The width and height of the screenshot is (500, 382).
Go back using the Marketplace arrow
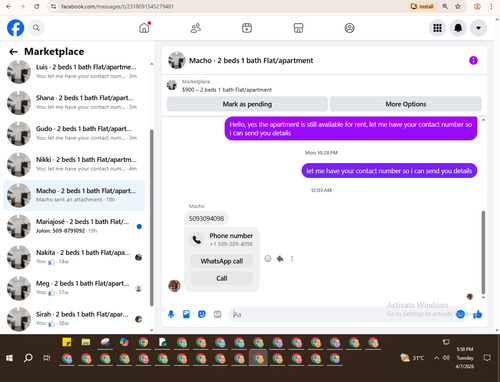tap(13, 52)
